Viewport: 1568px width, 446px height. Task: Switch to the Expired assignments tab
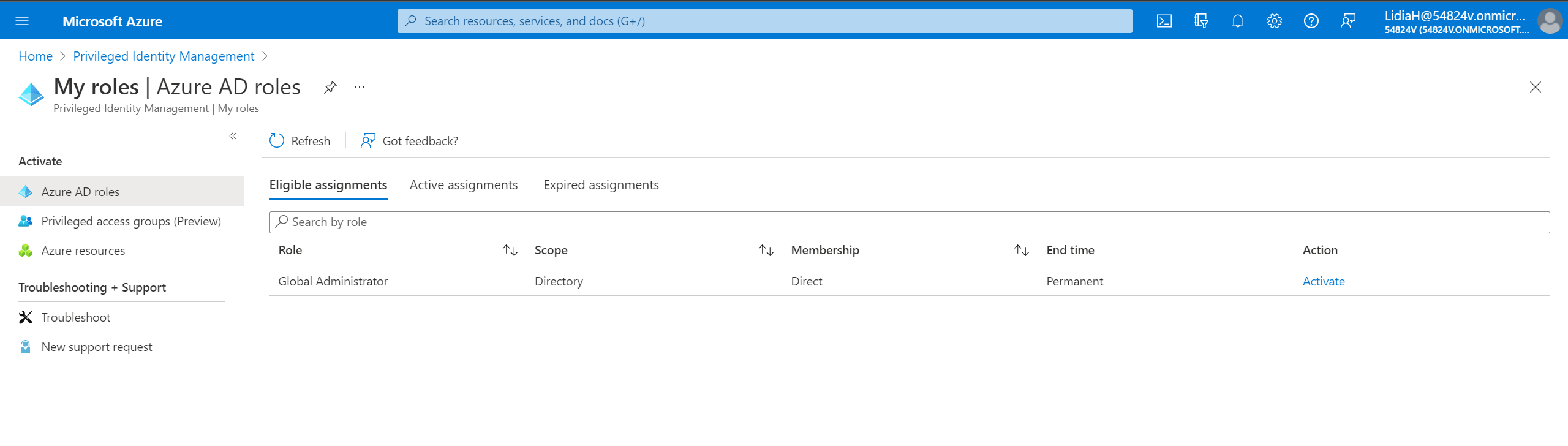pos(601,185)
